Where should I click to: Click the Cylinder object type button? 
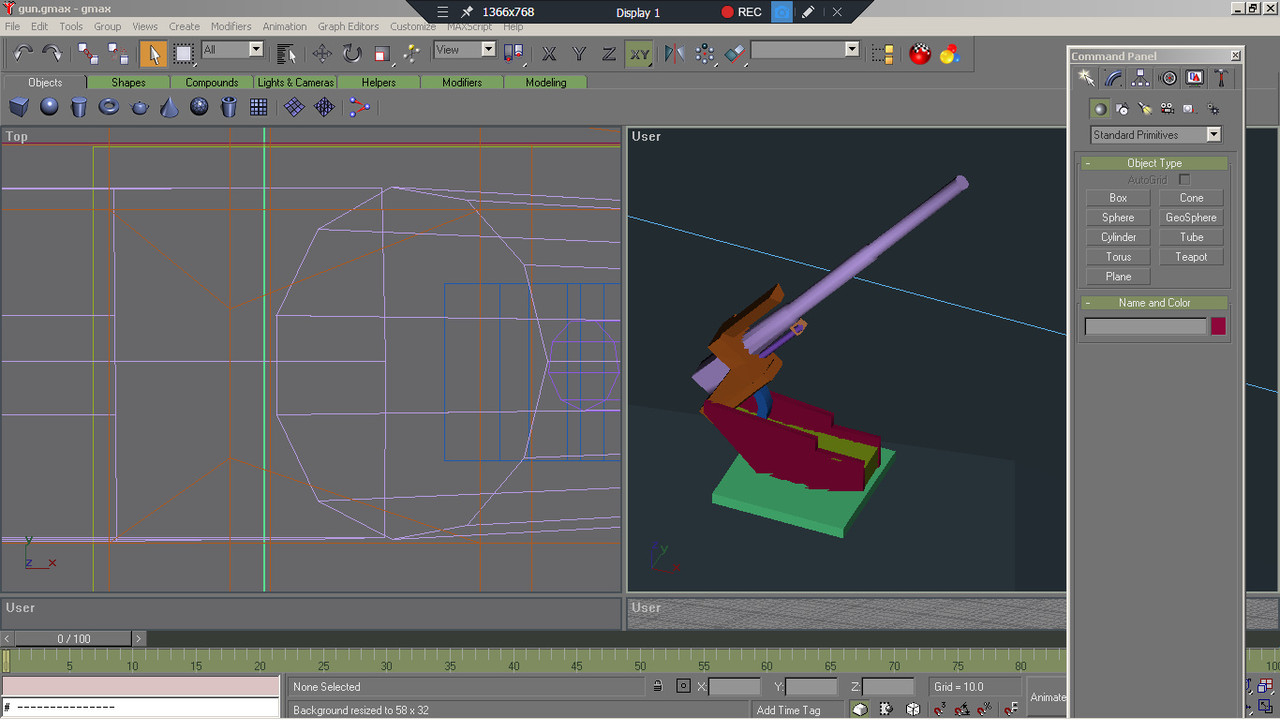point(1118,237)
